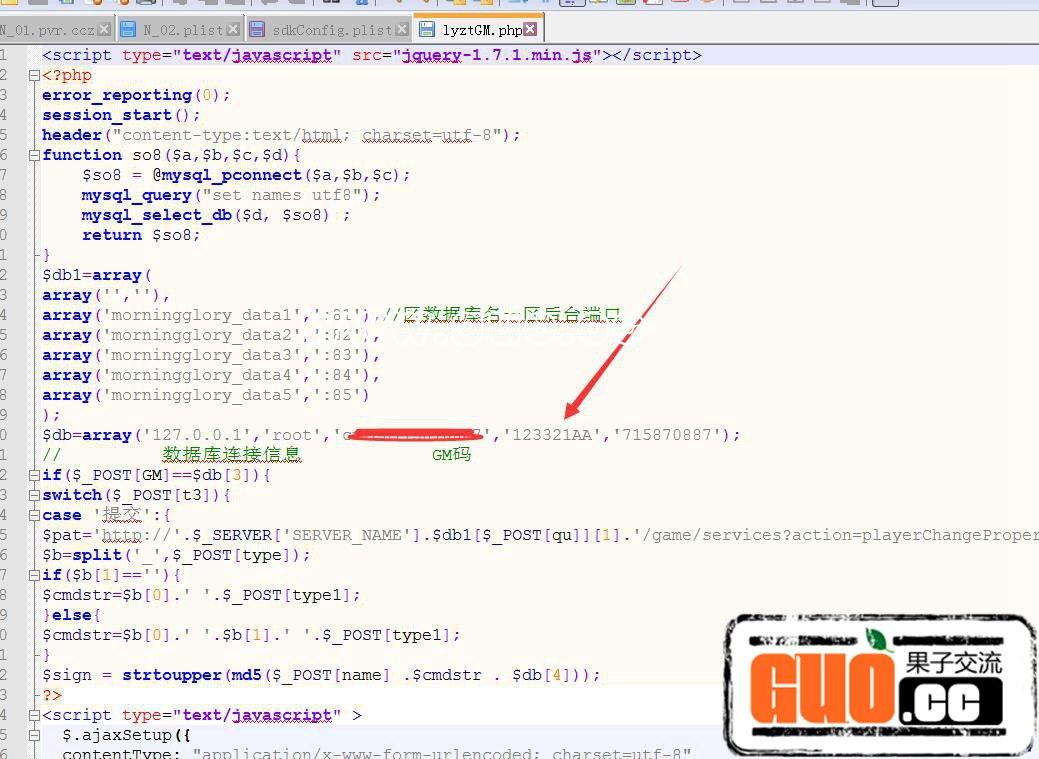Close the N_01.pvr.ccz tab
Image resolution: width=1039 pixels, height=759 pixels.
(x=102, y=30)
